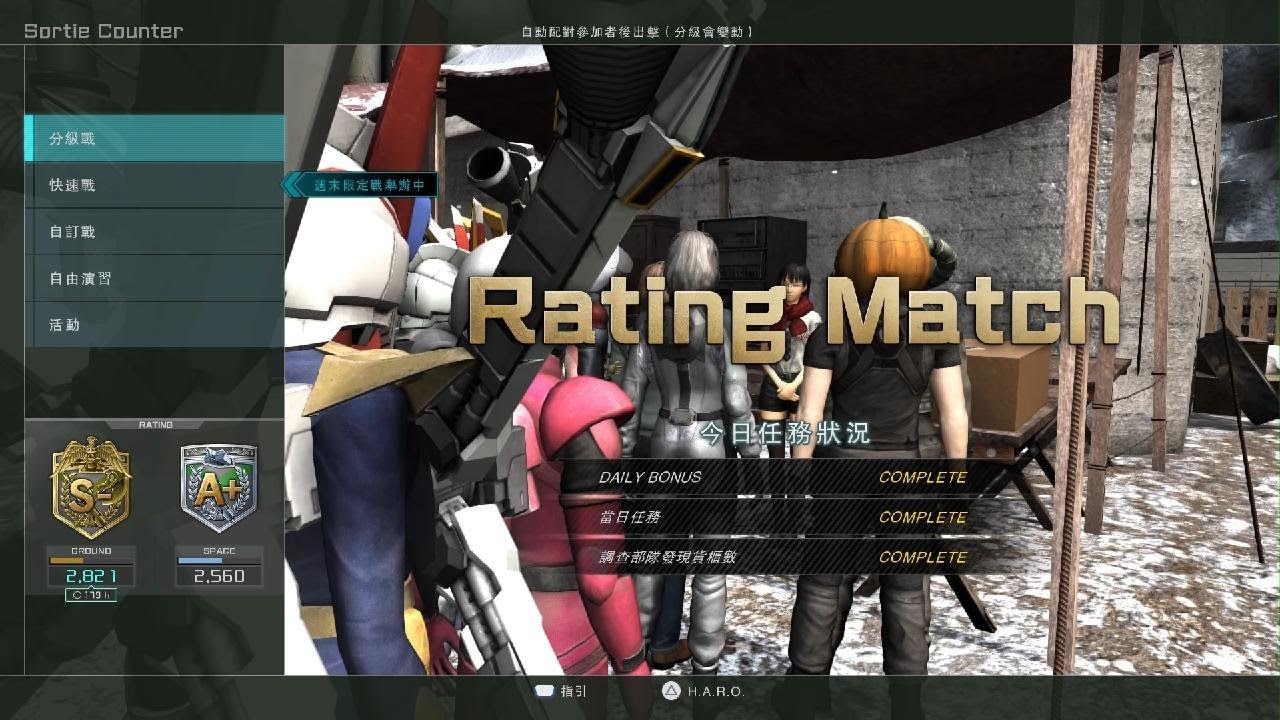Click COMPLETE status on the 當日任務 row
The width and height of the screenshot is (1280, 720).
[923, 517]
